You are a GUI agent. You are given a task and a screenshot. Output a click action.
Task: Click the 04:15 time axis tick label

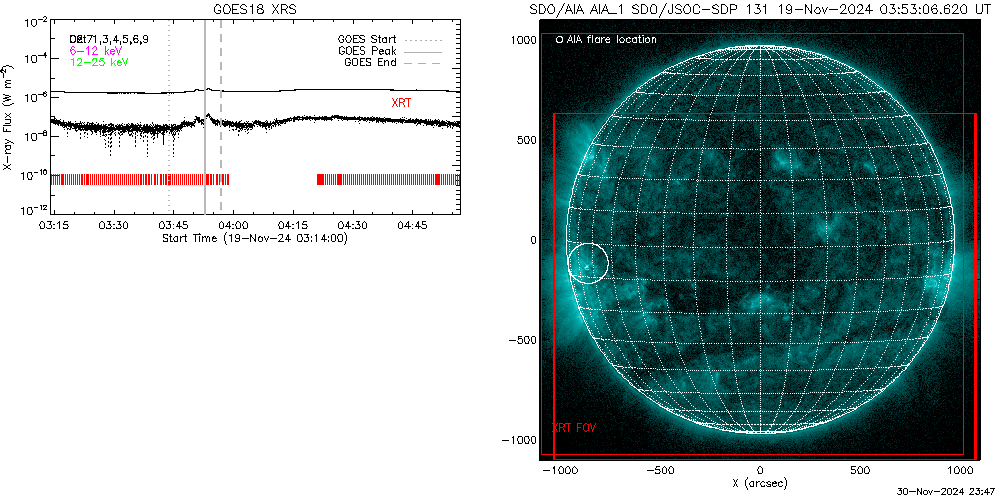tap(293, 225)
